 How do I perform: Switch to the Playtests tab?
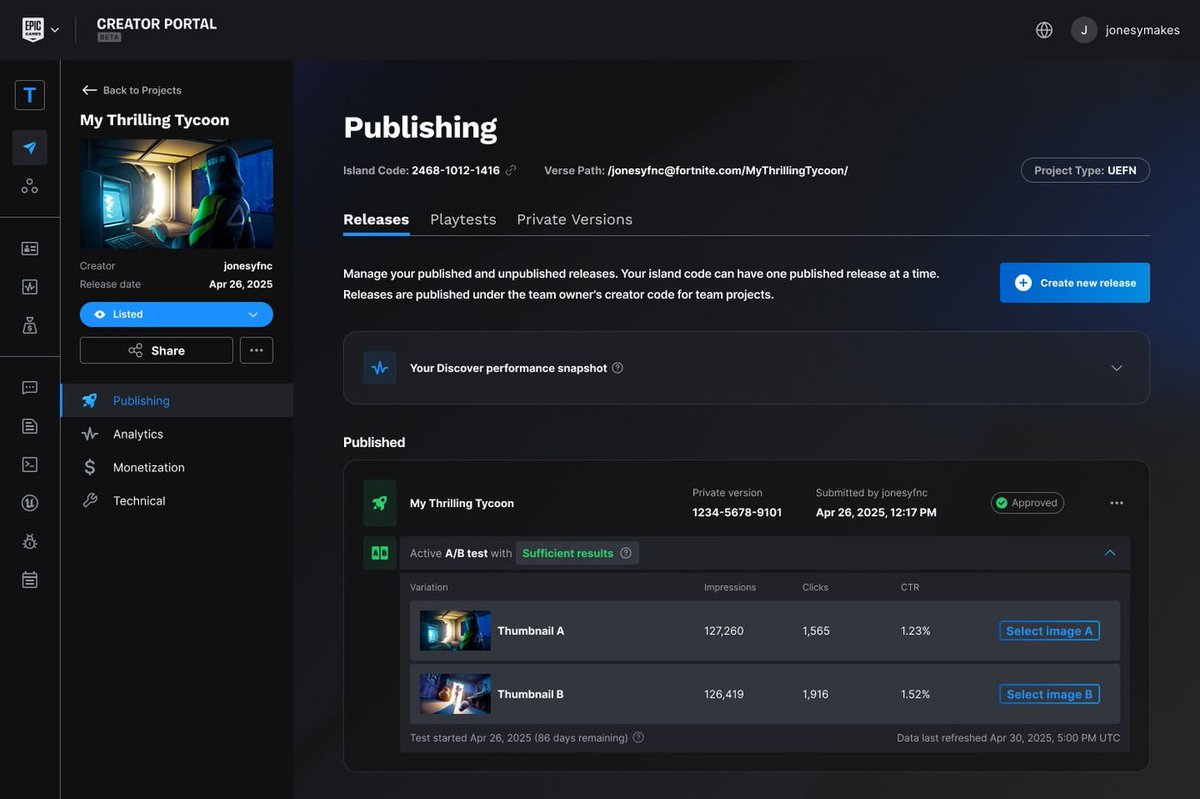[x=463, y=219]
